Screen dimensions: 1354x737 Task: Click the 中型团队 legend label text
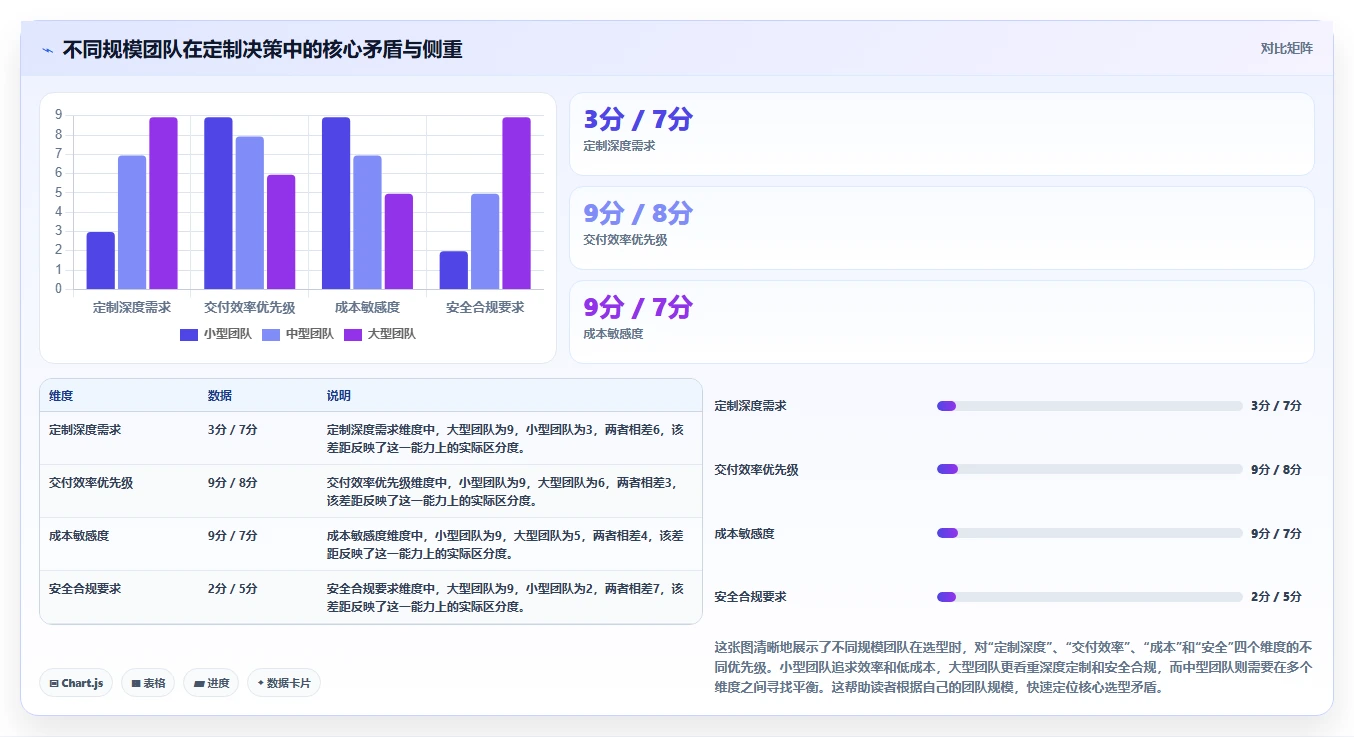point(309,334)
